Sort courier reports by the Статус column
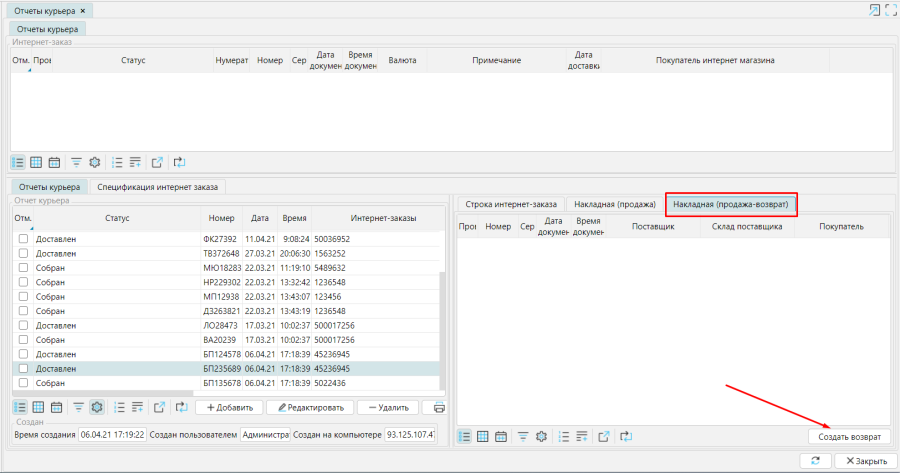The width and height of the screenshot is (900, 473). [116, 218]
